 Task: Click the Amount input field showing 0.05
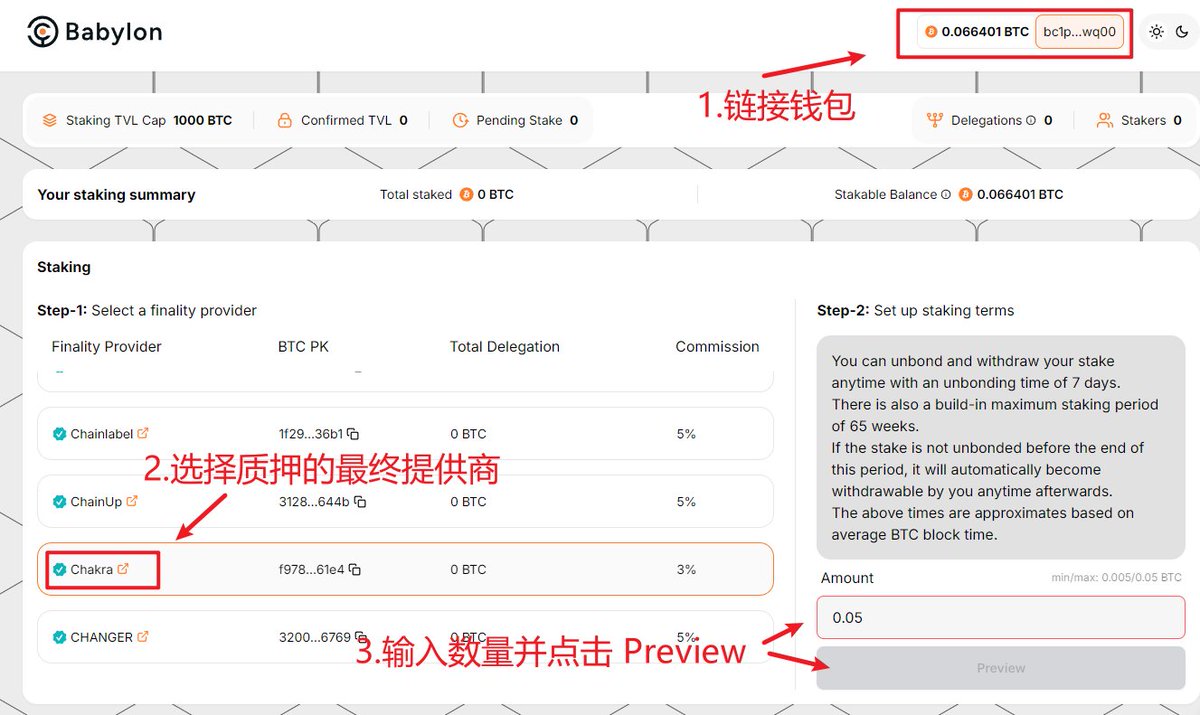point(1000,617)
